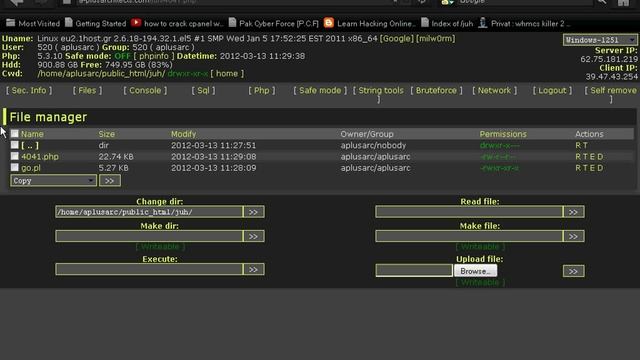This screenshot has height=360, width=640.
Task: Click the >> button next to Copy dropdown
Action: point(110,180)
